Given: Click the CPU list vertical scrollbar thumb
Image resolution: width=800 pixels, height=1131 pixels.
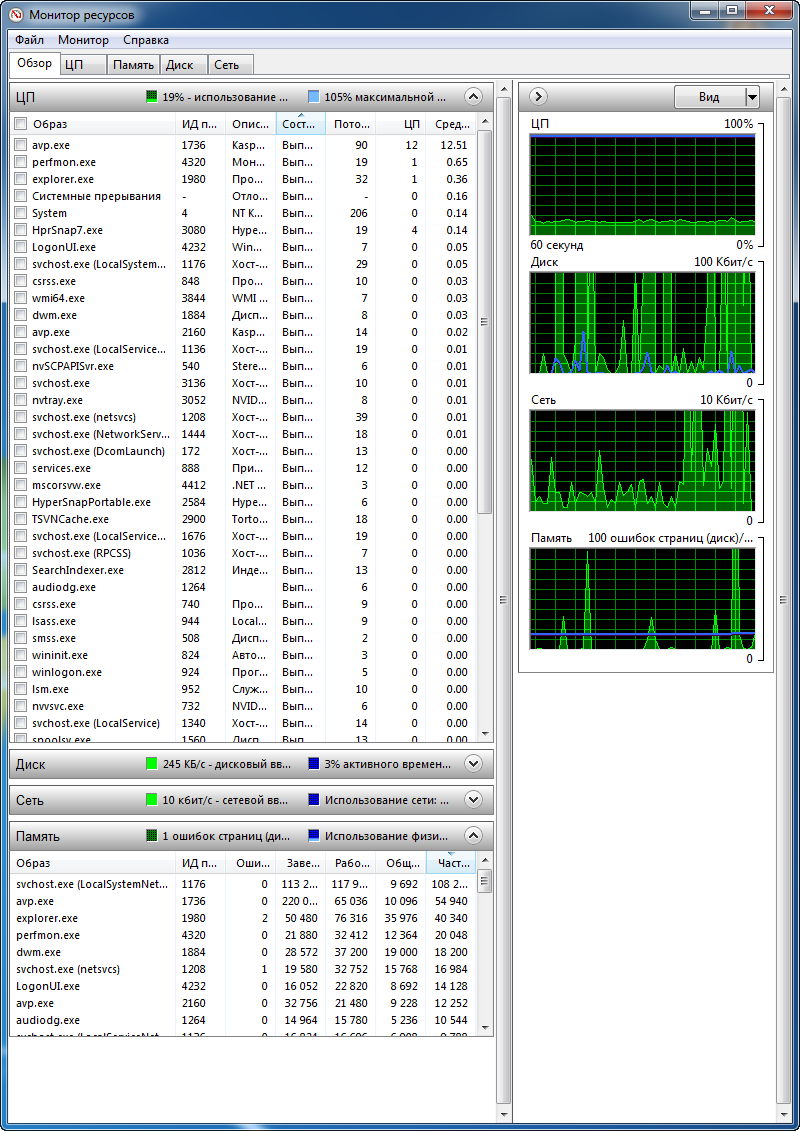Looking at the screenshot, I should point(485,322).
